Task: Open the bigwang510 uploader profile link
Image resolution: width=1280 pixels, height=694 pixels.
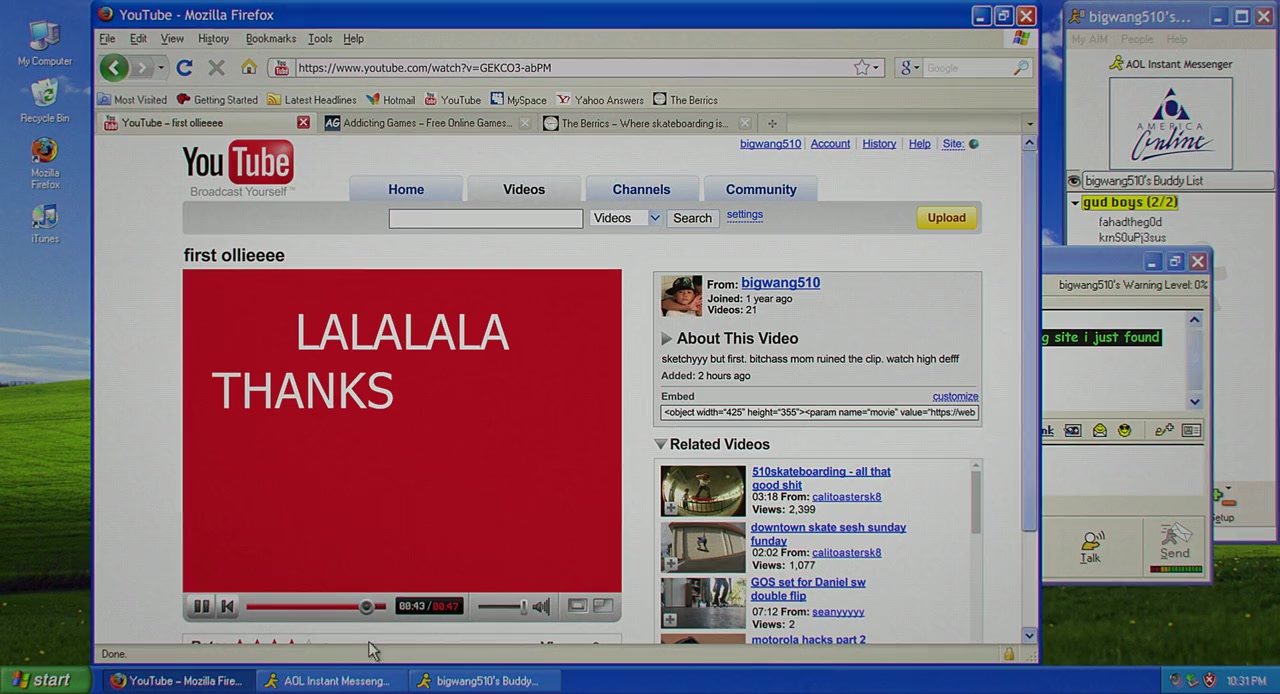Action: (x=780, y=283)
